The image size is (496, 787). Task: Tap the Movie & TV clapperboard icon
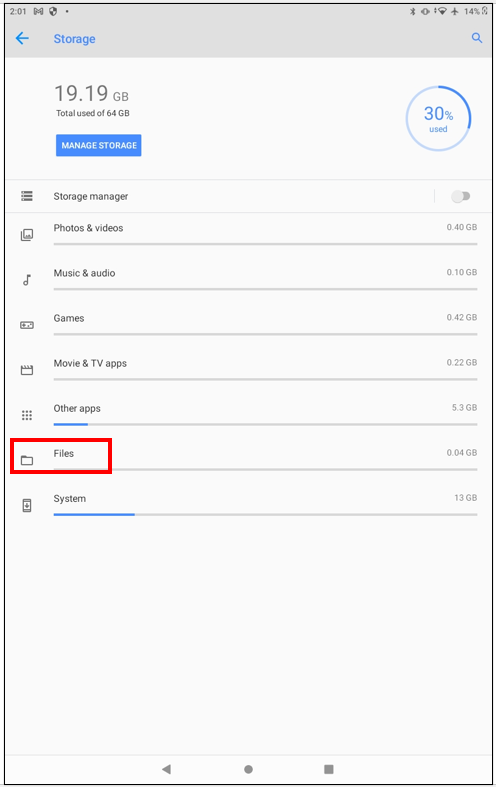click(27, 370)
